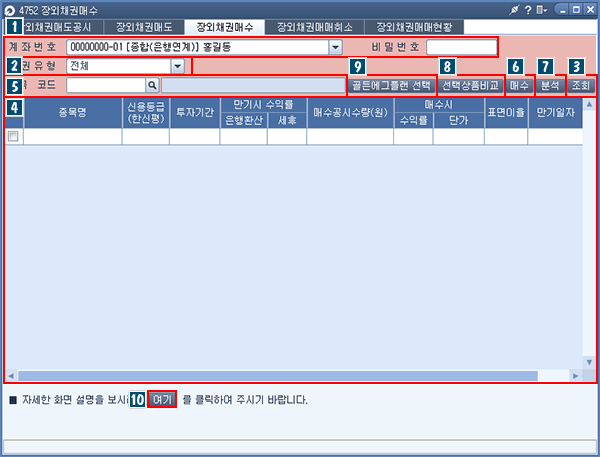The height and width of the screenshot is (457, 600).
Task: Click the horizontal scrollbar thumb under the table
Action: [278, 375]
